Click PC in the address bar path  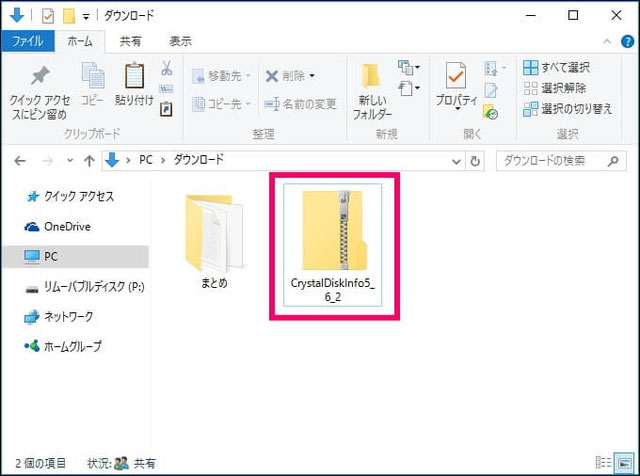[x=146, y=160]
